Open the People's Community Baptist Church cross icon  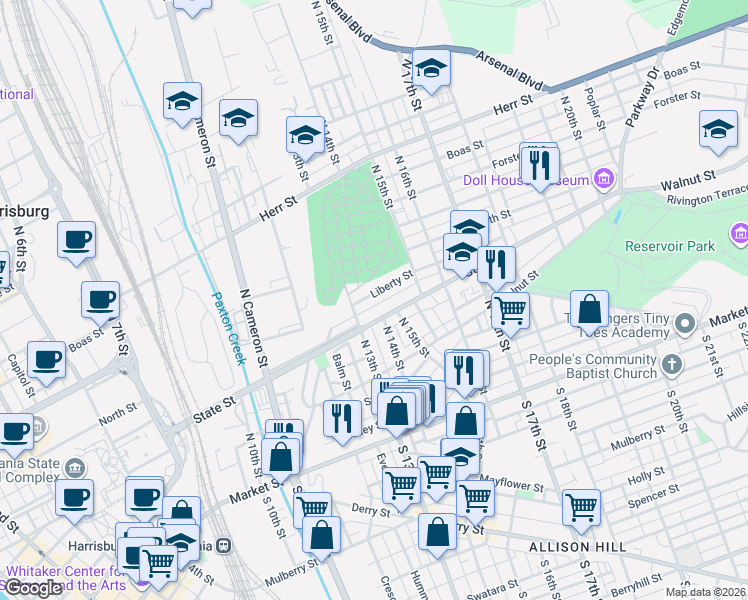tap(672, 365)
